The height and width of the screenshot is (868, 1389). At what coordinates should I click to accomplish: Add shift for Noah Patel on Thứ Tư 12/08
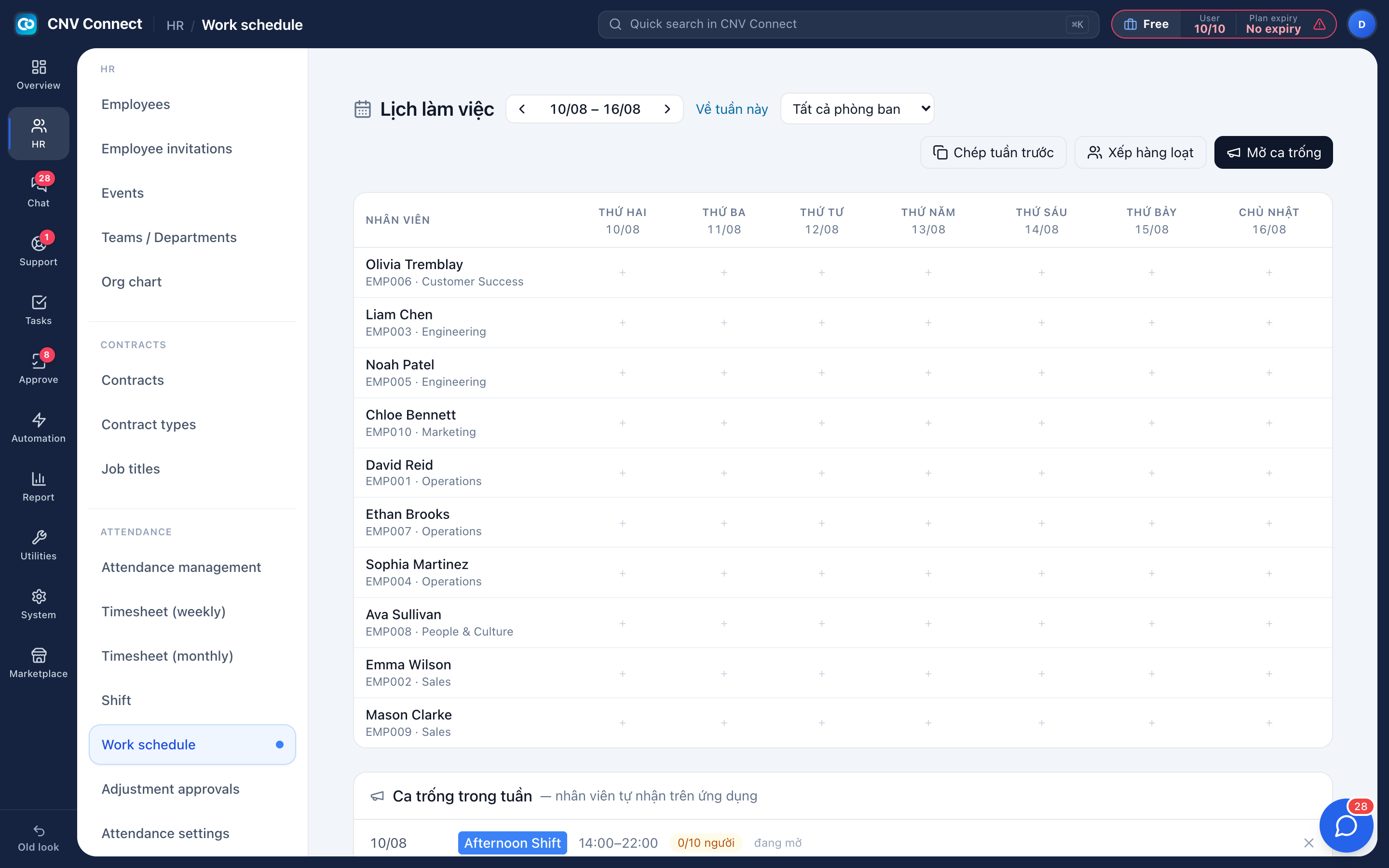(x=822, y=373)
